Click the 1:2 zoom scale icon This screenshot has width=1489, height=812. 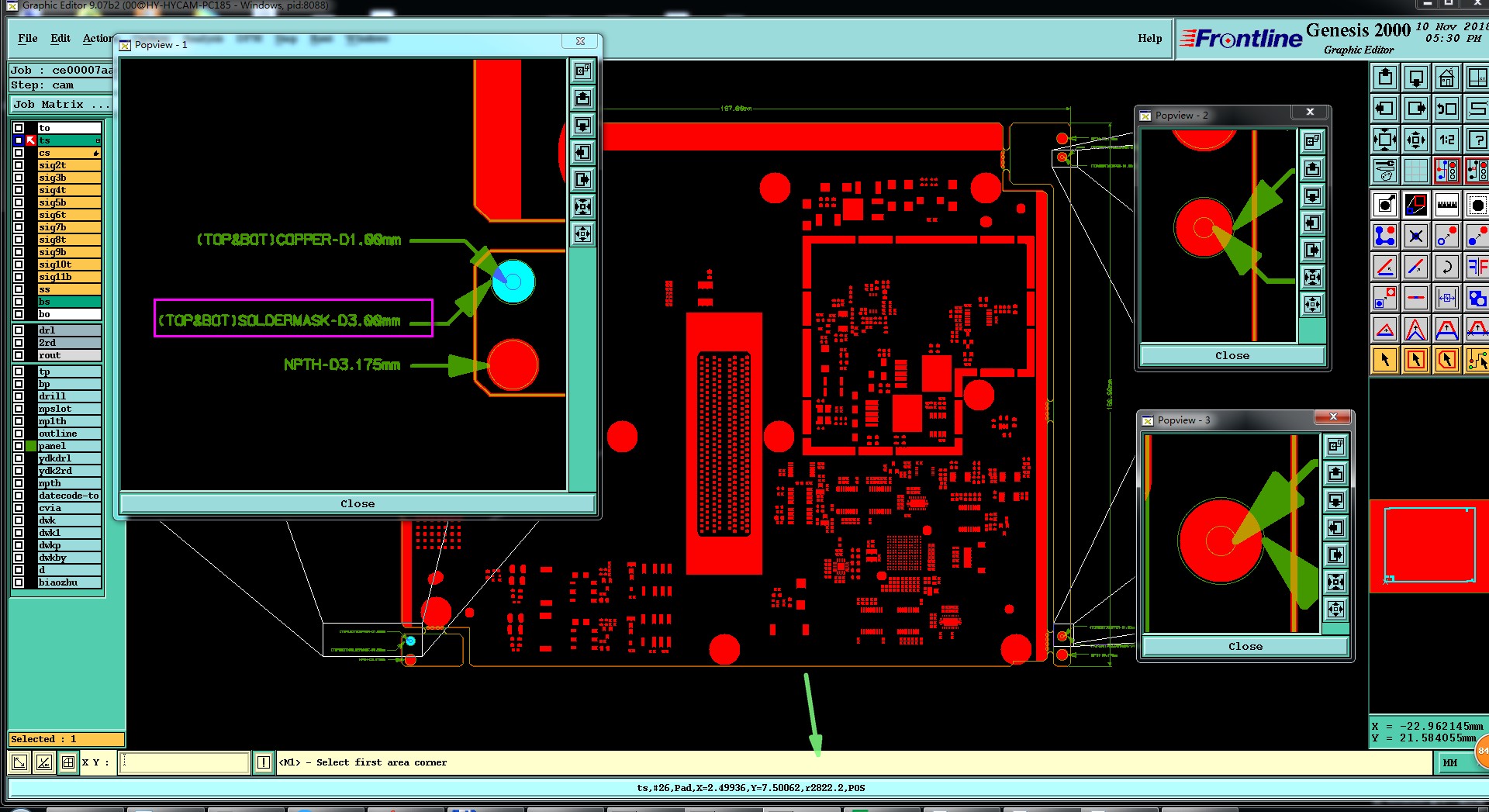tap(1446, 140)
